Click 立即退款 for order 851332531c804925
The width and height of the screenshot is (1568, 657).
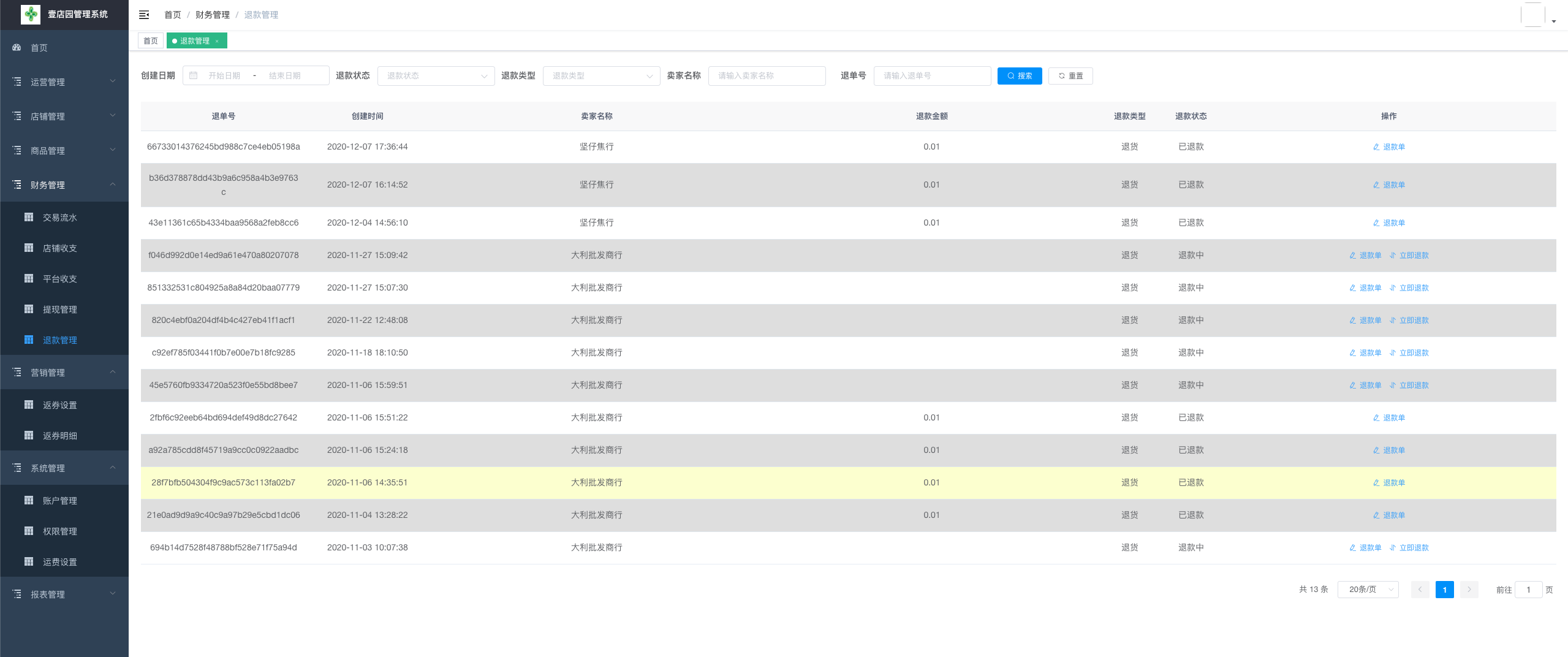1409,288
